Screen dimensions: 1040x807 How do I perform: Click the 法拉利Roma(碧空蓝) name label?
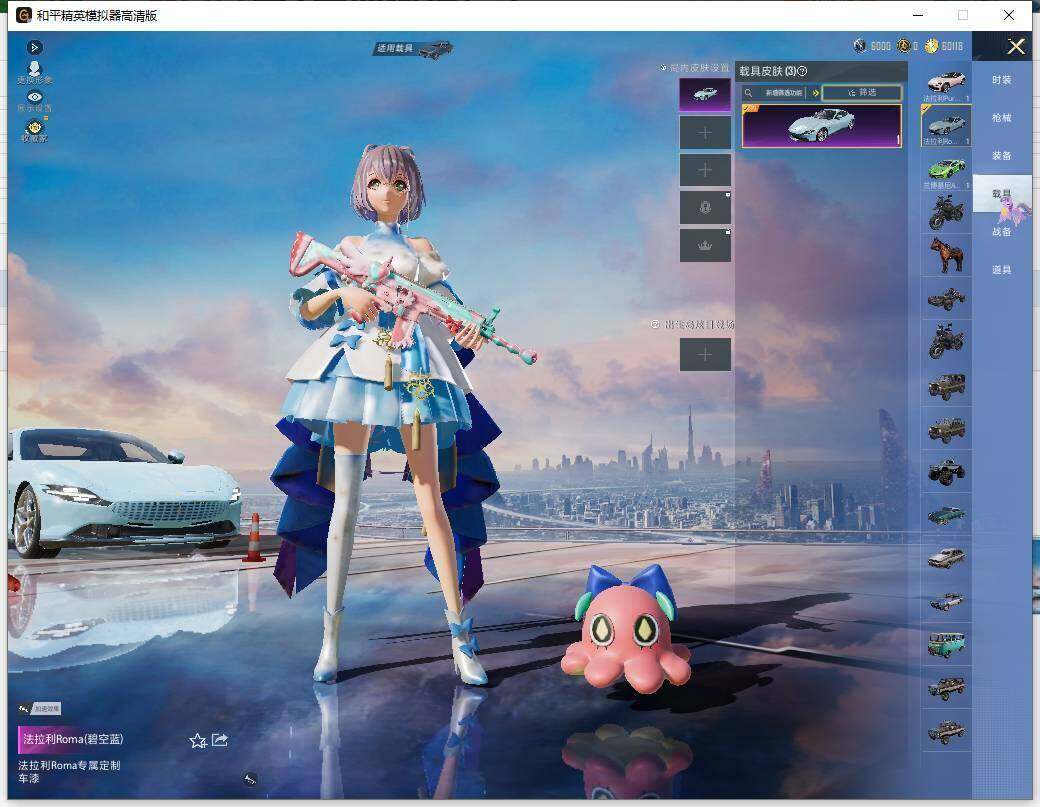pos(73,739)
